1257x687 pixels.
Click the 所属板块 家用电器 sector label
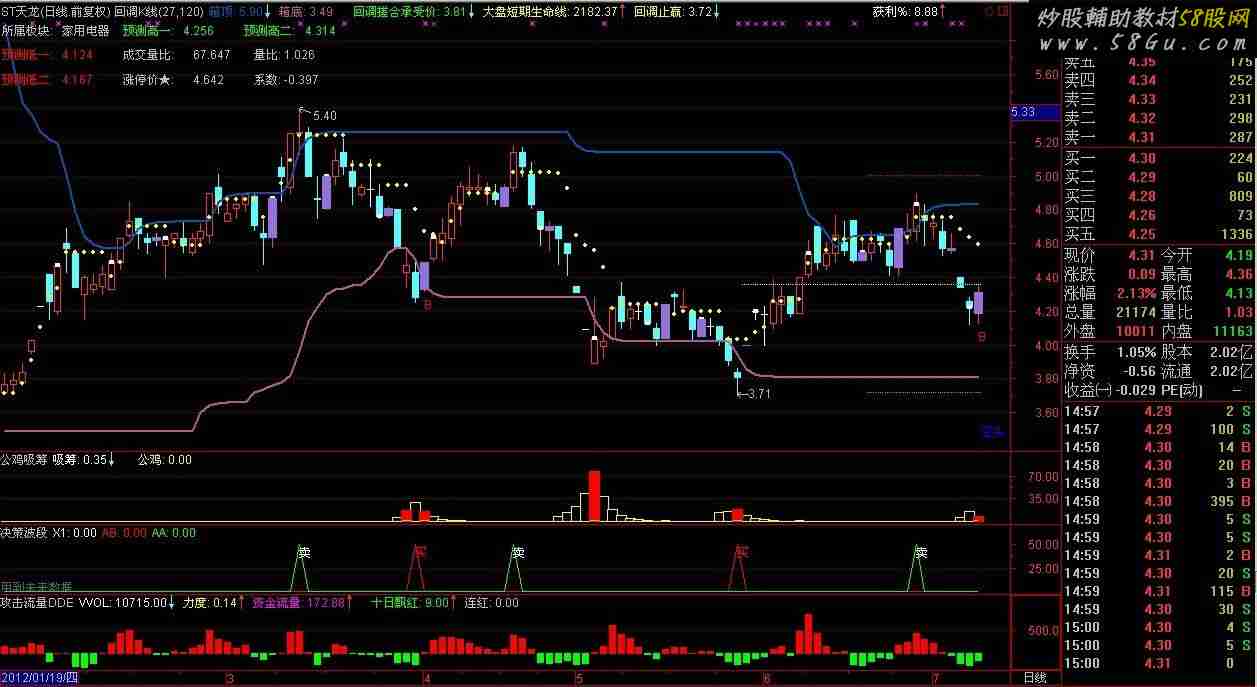[56, 31]
